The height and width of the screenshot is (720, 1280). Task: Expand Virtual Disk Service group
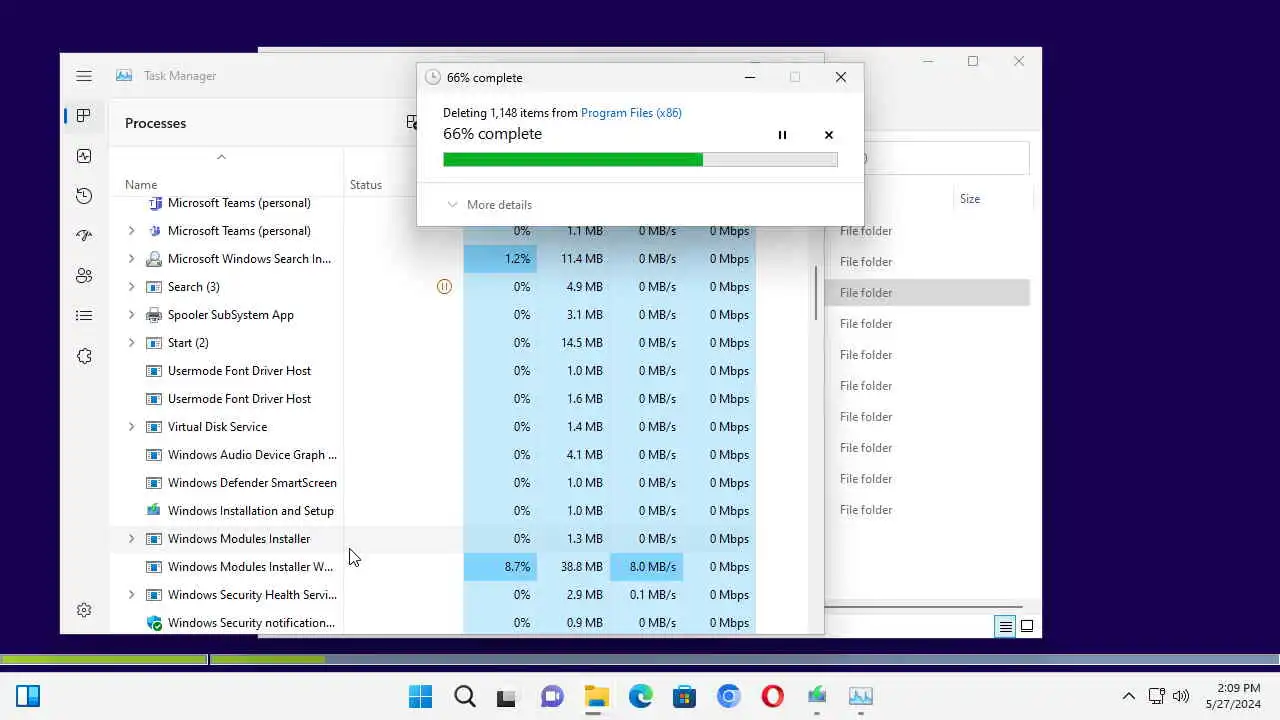click(131, 427)
